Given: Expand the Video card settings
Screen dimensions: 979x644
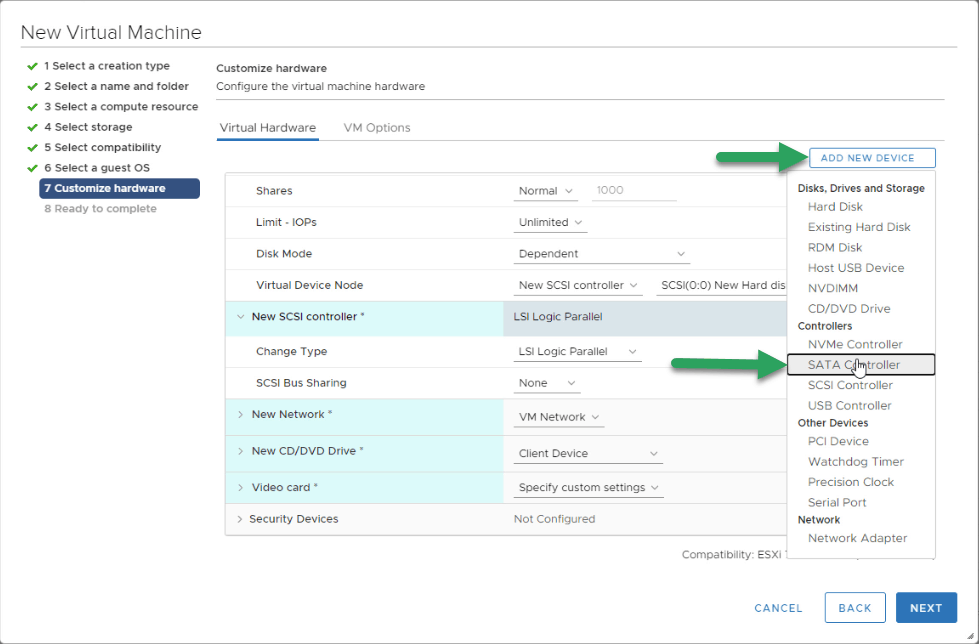Looking at the screenshot, I should [x=240, y=487].
